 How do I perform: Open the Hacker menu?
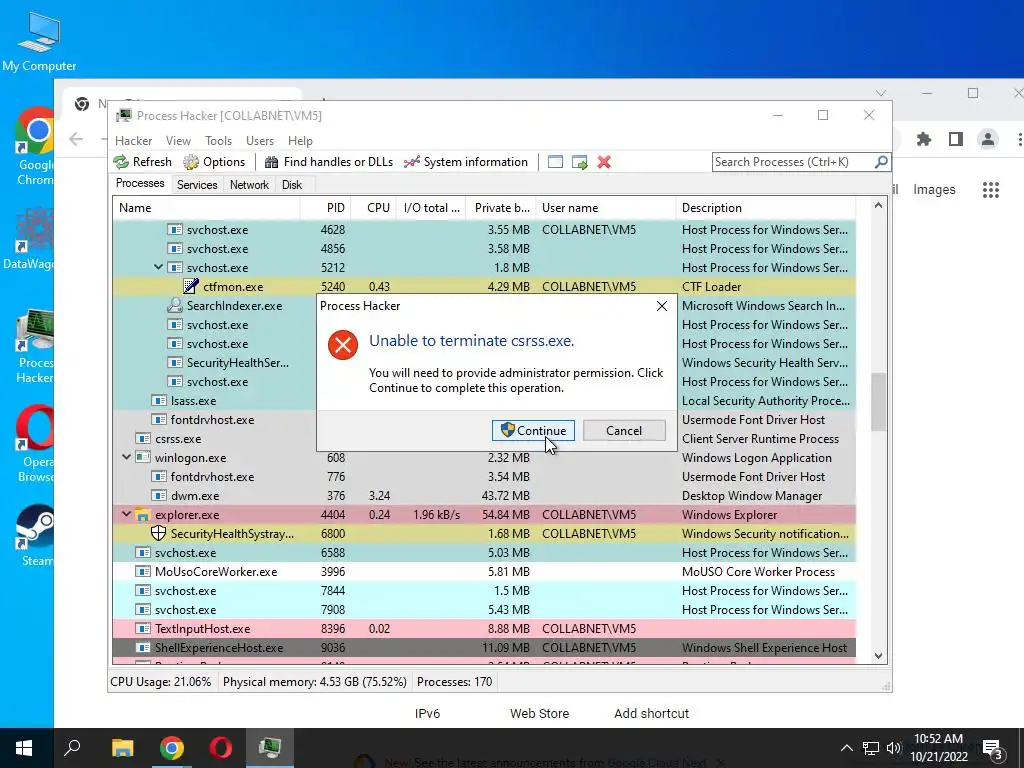133,140
